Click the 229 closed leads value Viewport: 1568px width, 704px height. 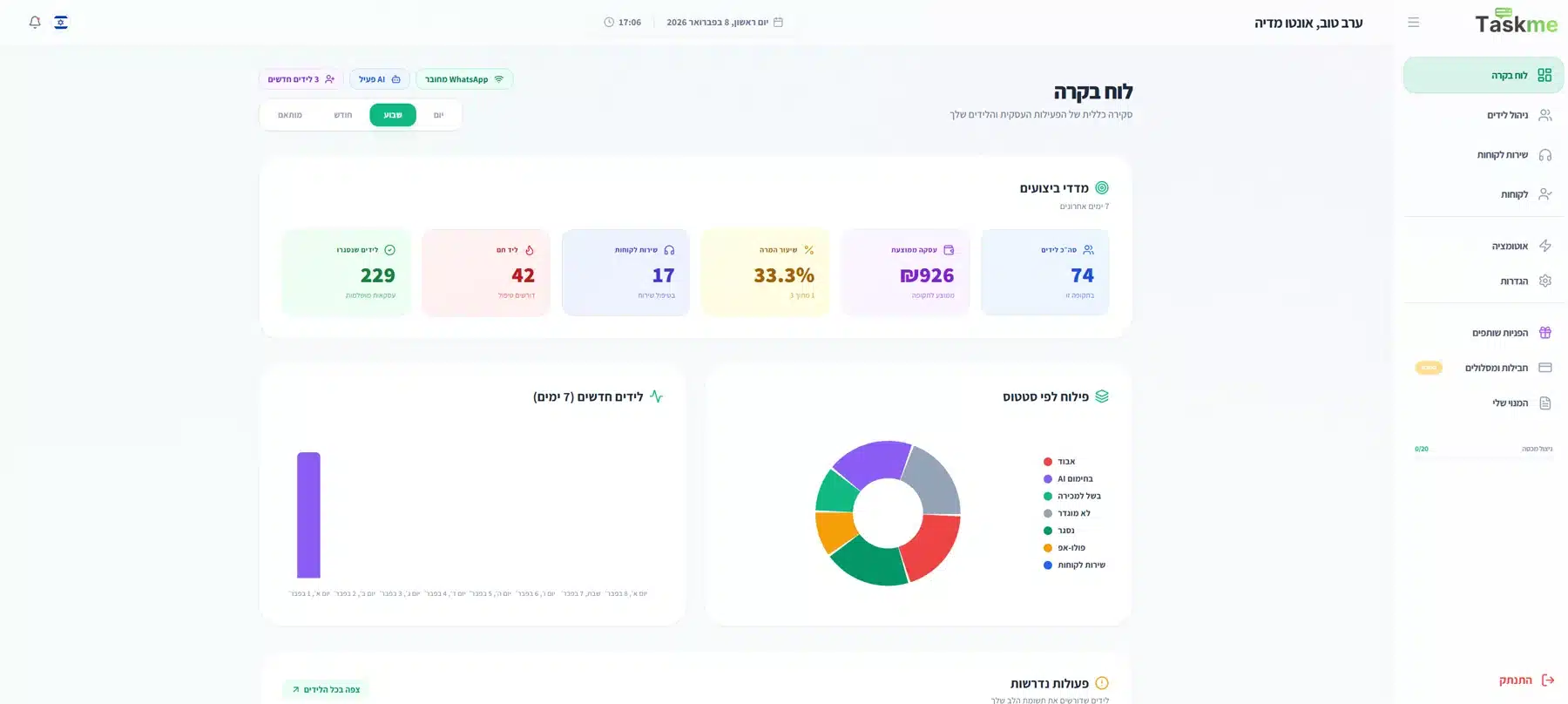tap(378, 275)
